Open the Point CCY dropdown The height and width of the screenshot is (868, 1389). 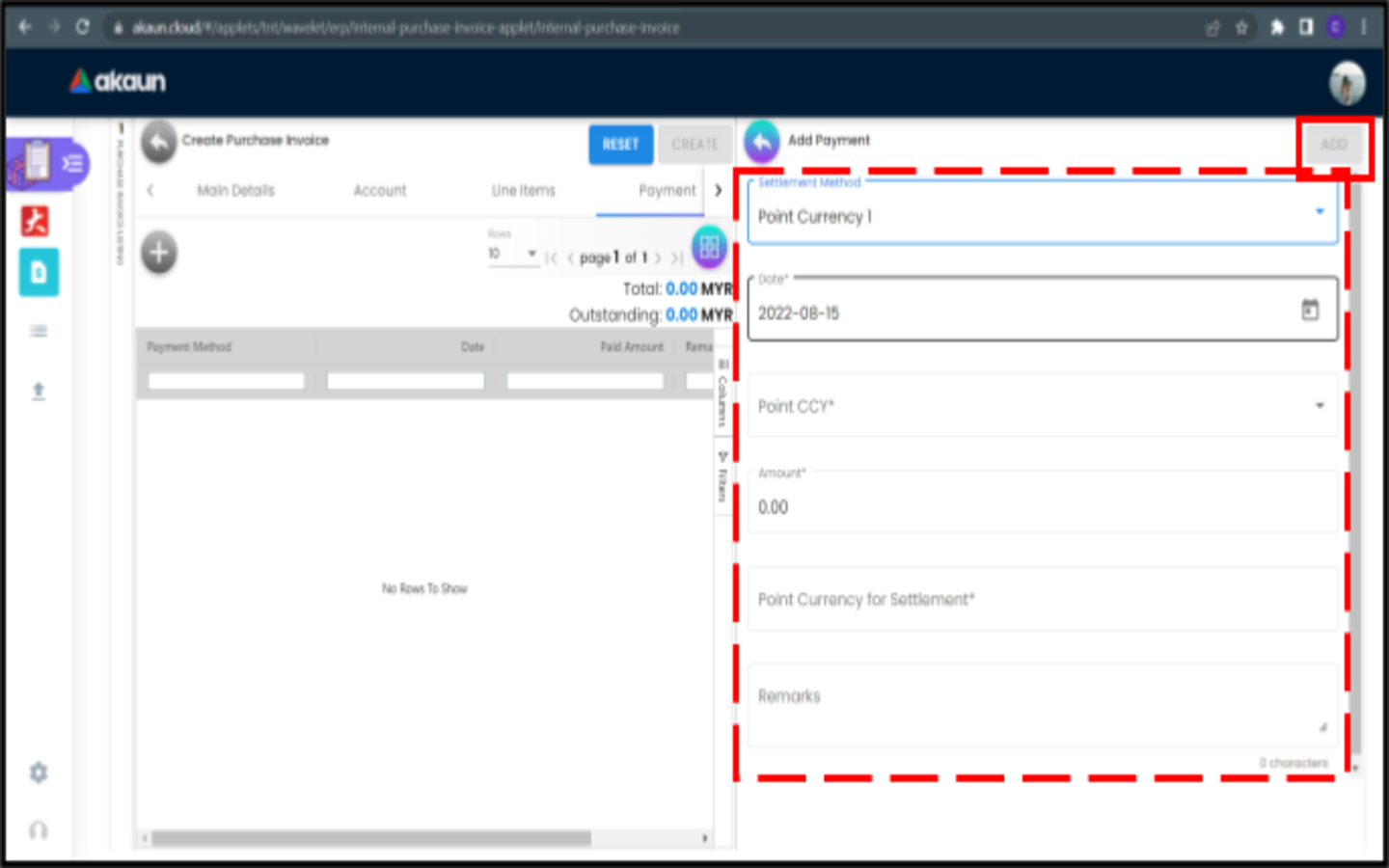[x=1043, y=406]
